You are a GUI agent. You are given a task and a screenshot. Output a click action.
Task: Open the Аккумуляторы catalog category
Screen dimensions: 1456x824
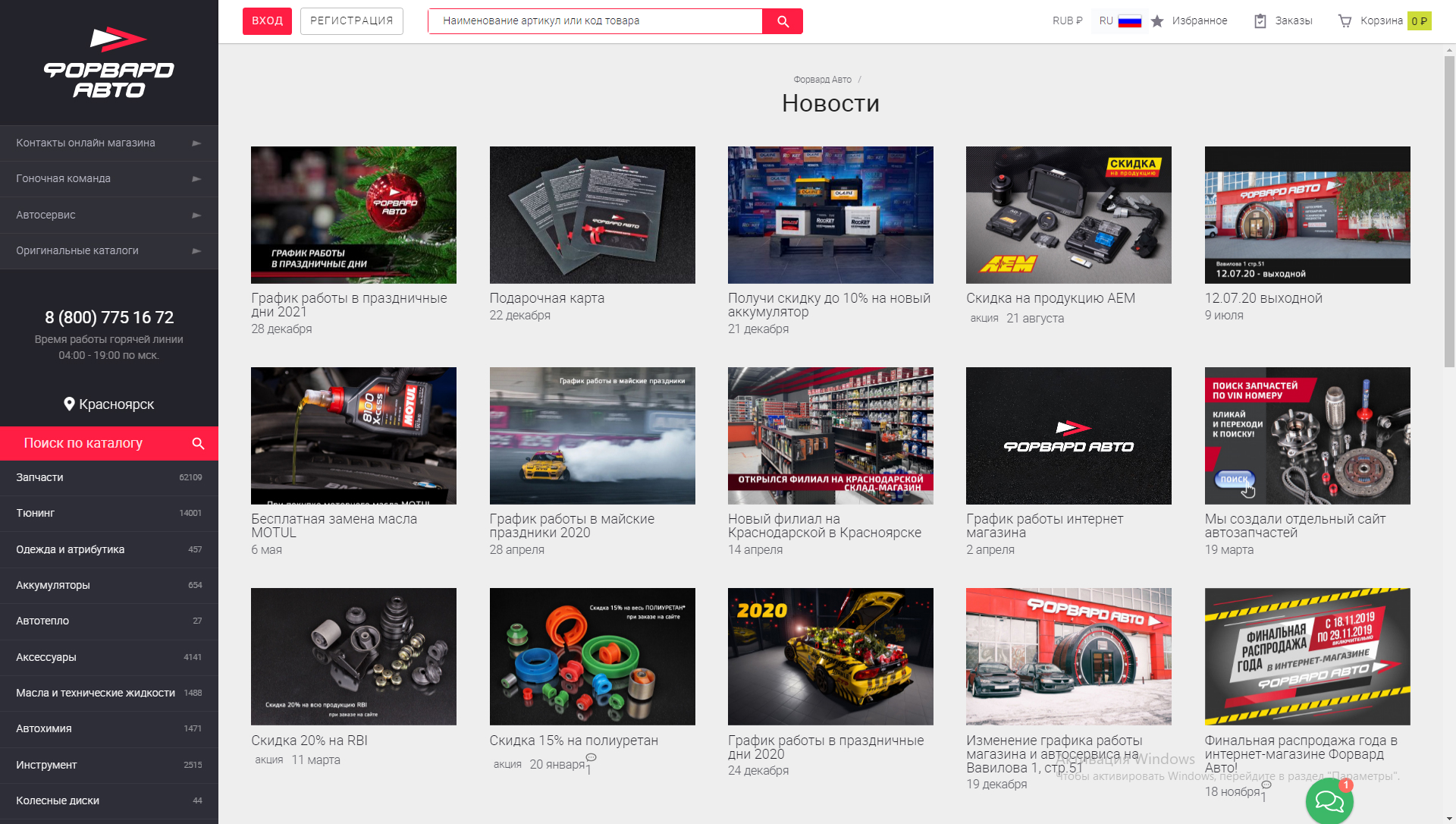109,585
